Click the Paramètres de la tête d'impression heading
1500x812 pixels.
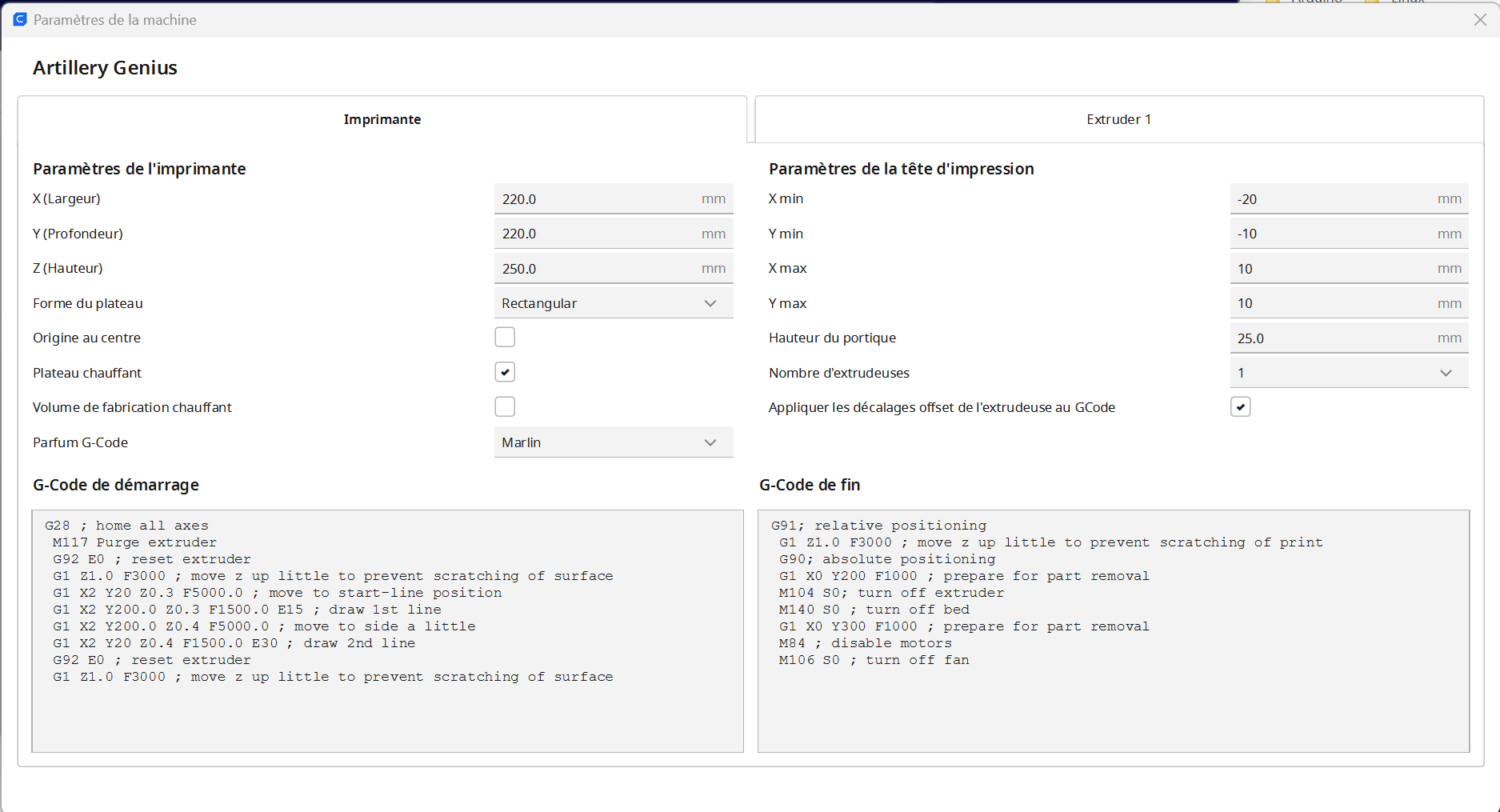(902, 169)
